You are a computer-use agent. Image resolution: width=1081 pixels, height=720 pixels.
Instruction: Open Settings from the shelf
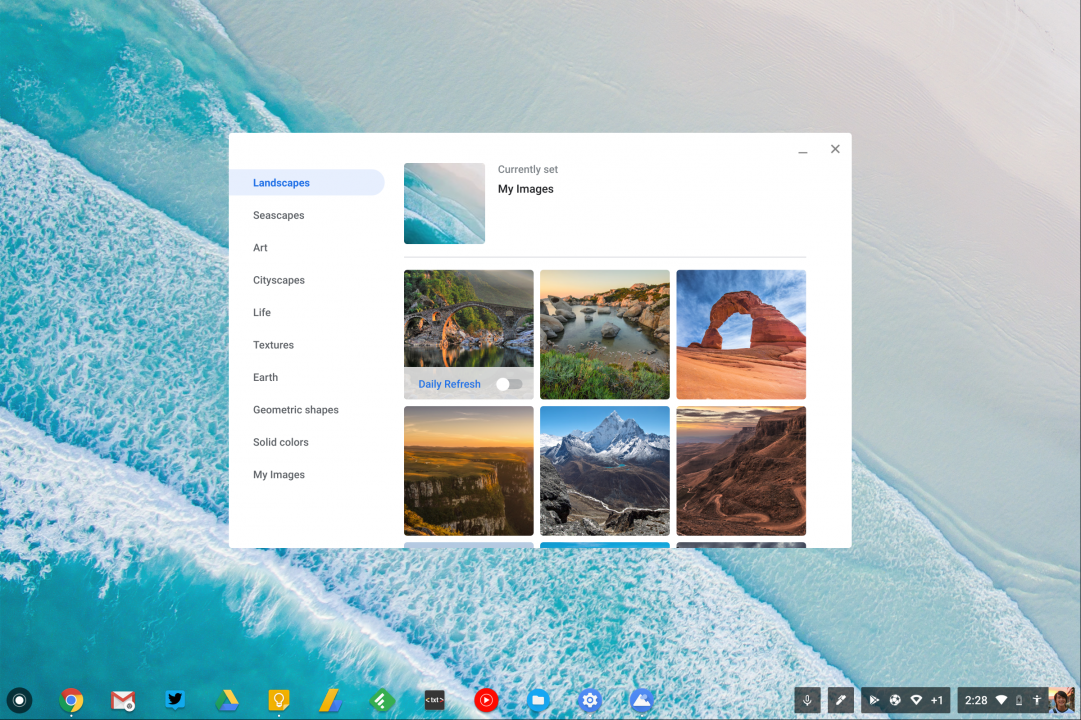590,700
